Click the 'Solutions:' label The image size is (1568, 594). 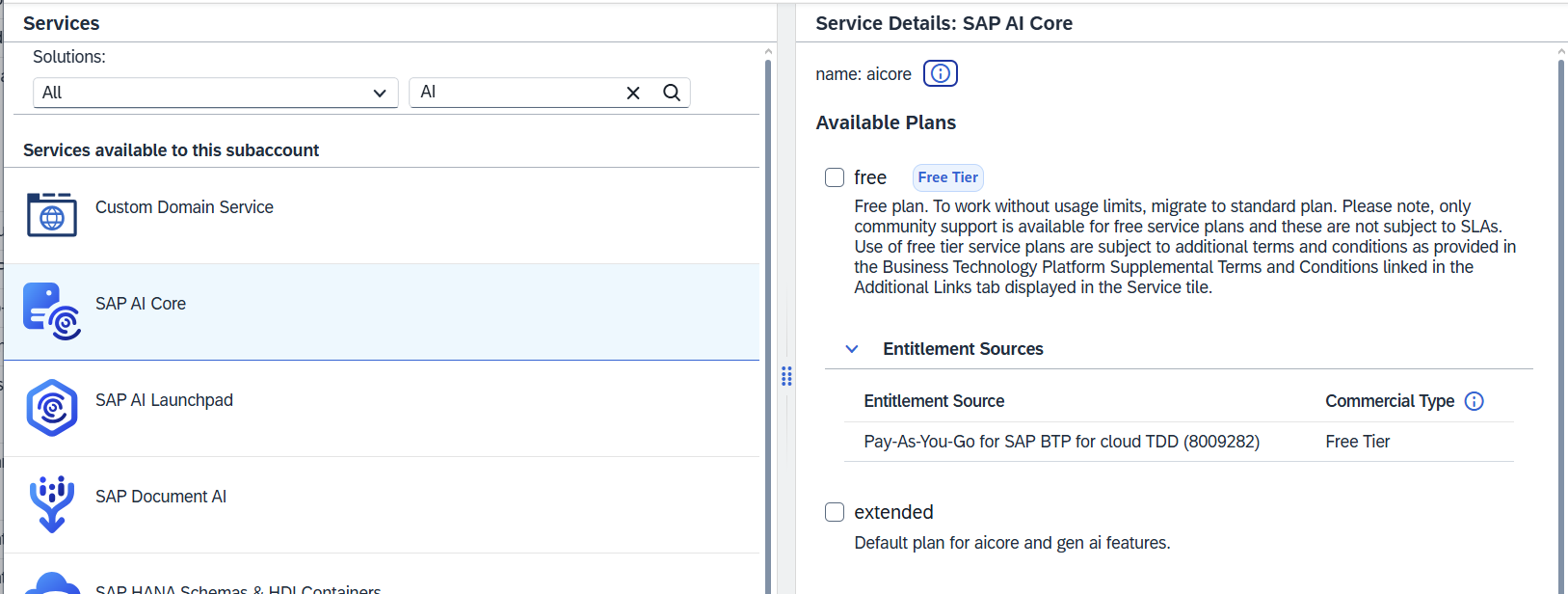coord(69,57)
